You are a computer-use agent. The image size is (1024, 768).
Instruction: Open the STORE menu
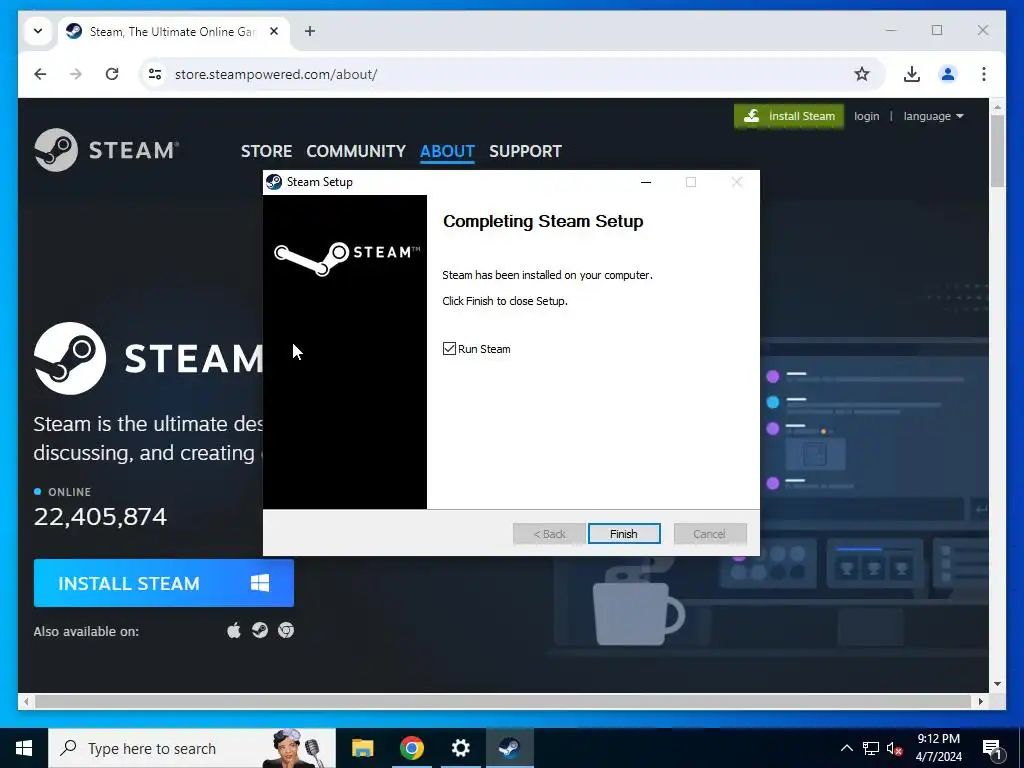[x=266, y=152]
